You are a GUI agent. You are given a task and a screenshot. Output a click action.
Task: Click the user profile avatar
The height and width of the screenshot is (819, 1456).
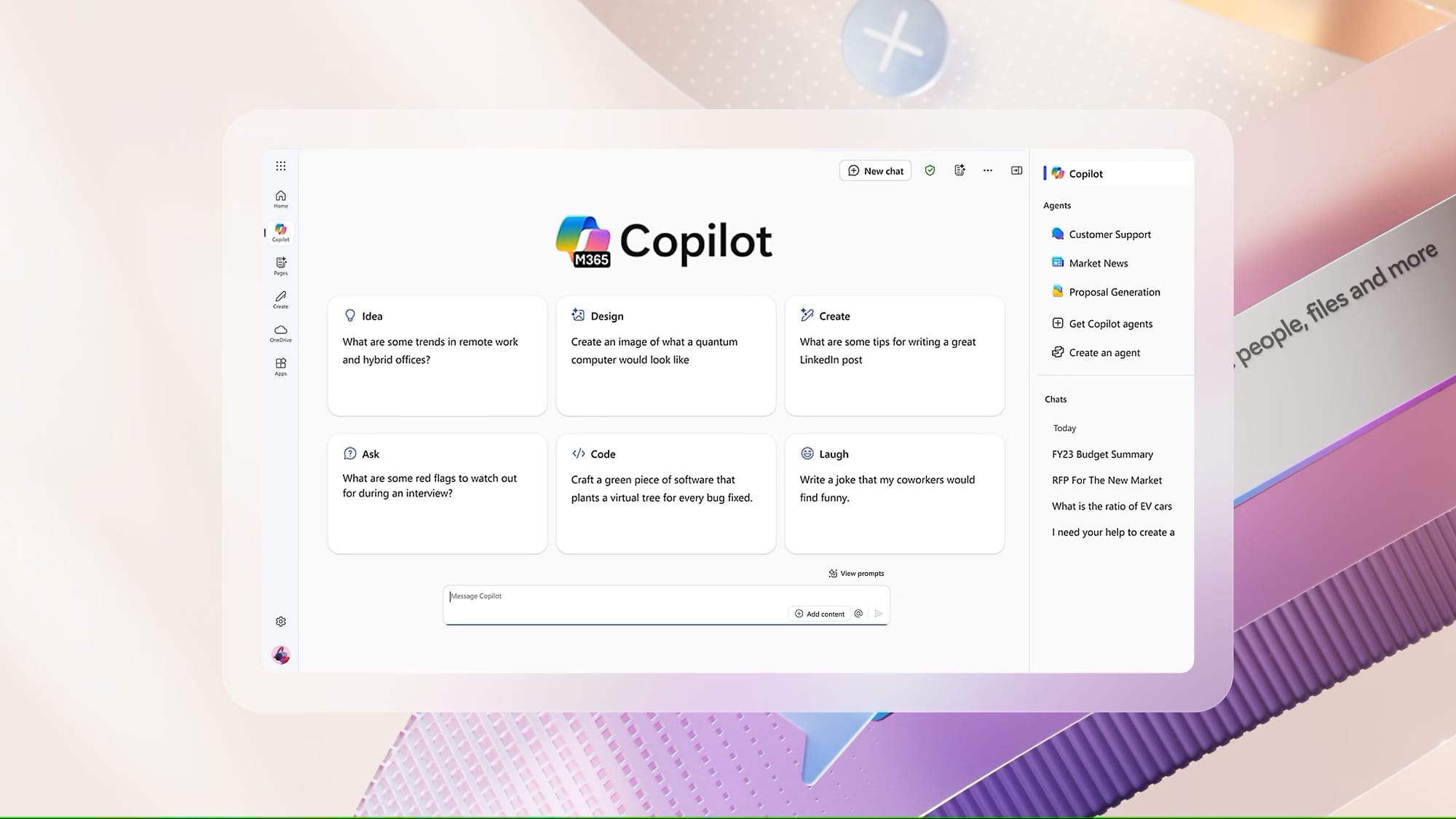point(280,654)
